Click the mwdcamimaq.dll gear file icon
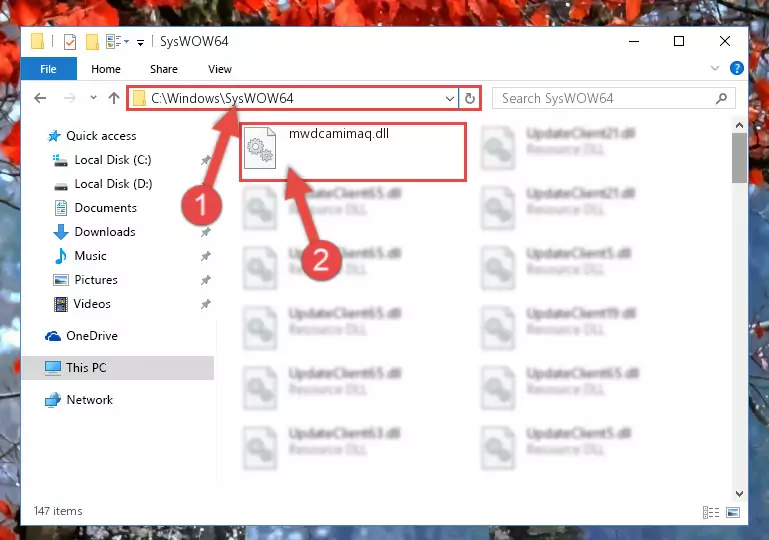Image resolution: width=769 pixels, height=540 pixels. coord(260,148)
